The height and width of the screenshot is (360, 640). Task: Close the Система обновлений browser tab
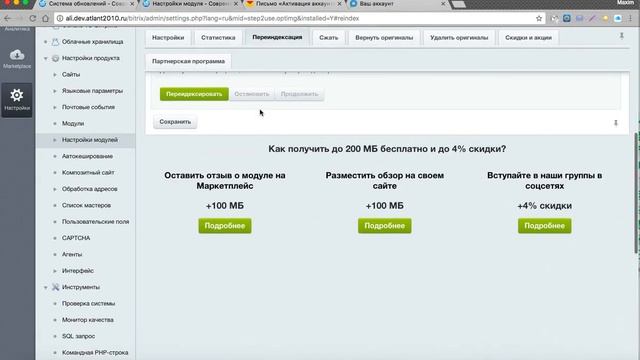click(131, 4)
